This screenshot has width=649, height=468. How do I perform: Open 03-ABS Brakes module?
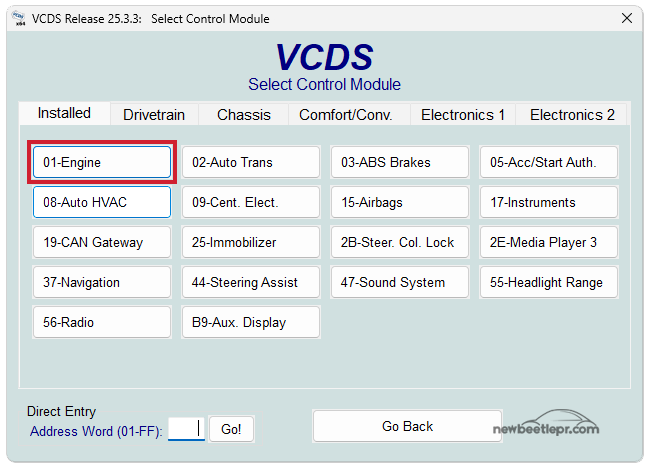(400, 162)
